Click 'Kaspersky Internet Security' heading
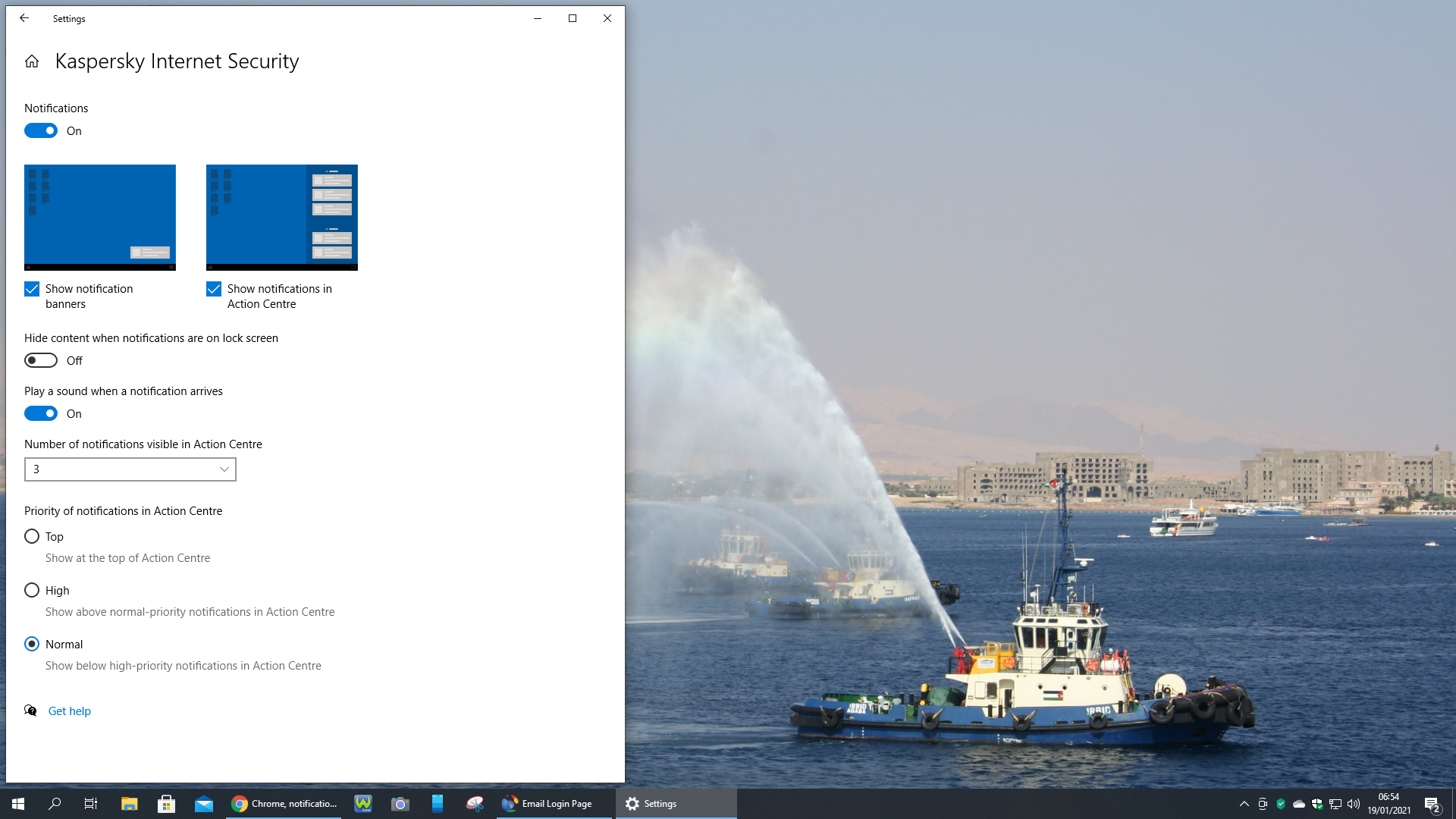The width and height of the screenshot is (1456, 819). (177, 61)
